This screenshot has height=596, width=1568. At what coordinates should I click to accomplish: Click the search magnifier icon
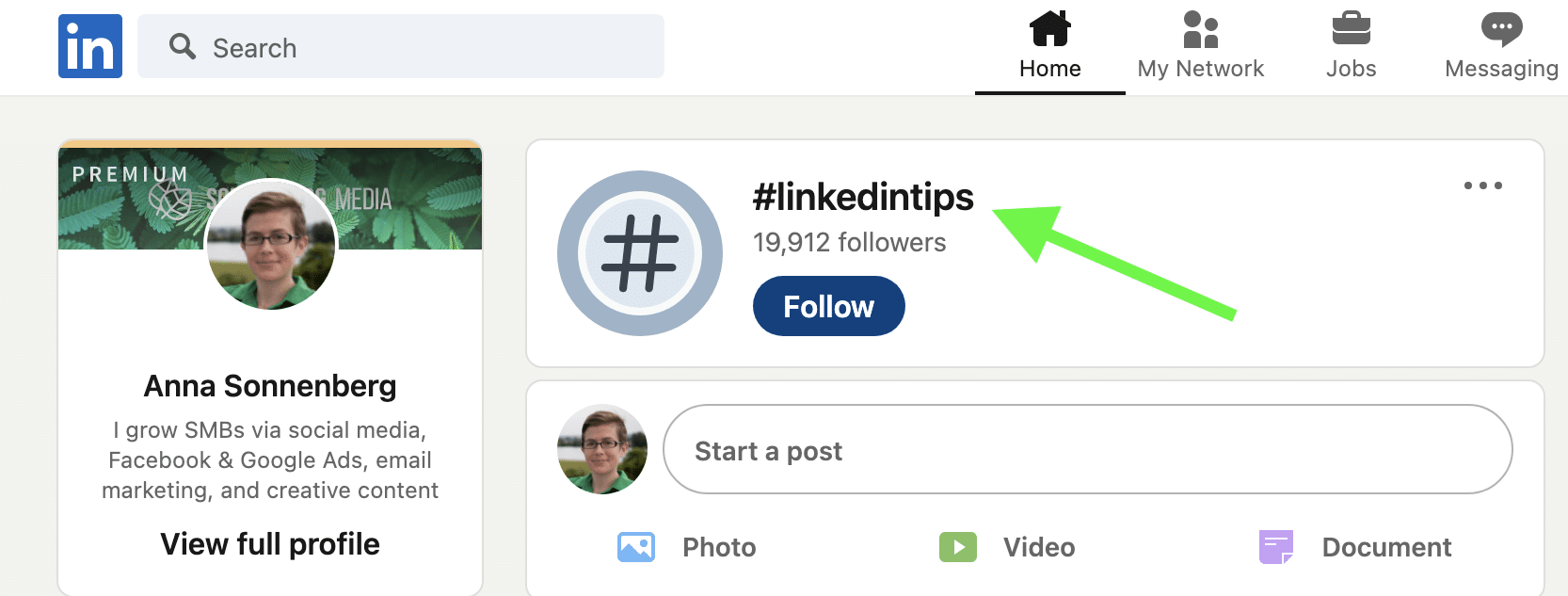182,46
